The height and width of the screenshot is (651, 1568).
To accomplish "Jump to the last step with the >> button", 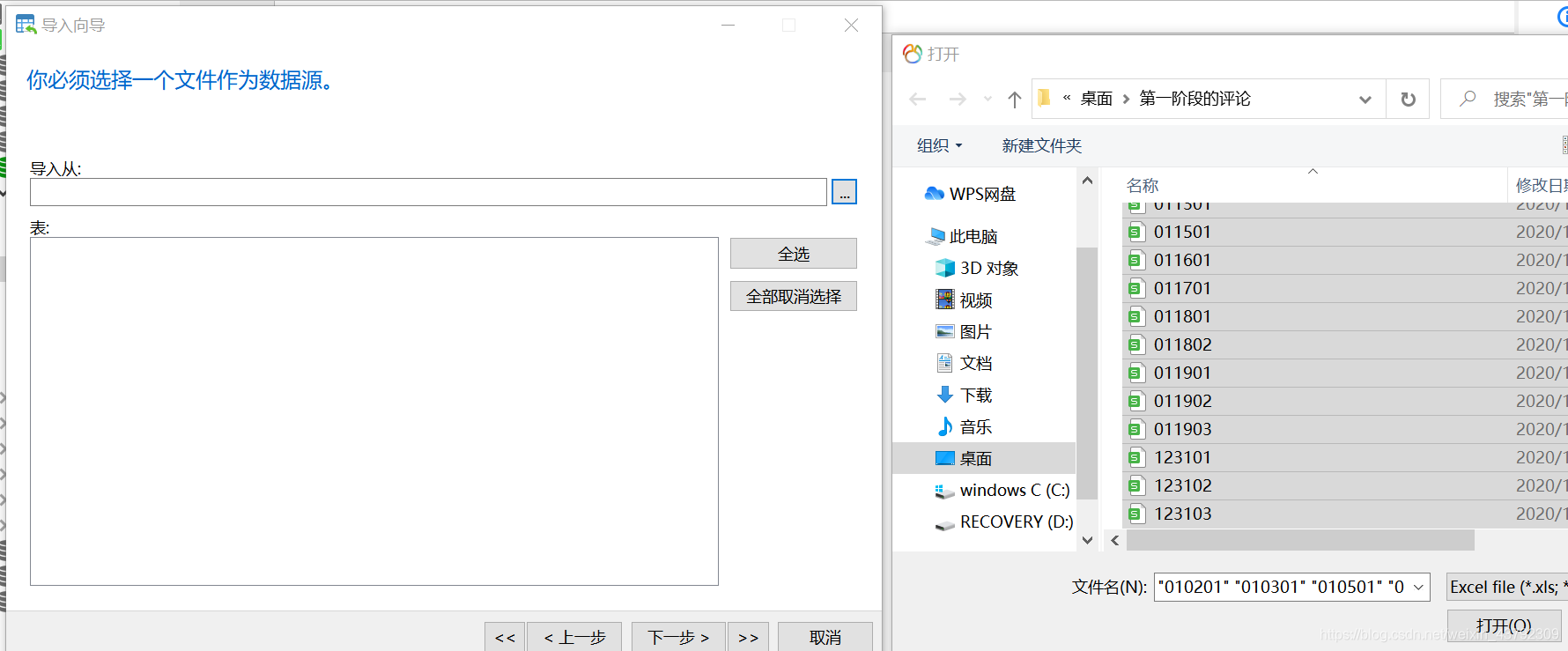I will [x=748, y=637].
